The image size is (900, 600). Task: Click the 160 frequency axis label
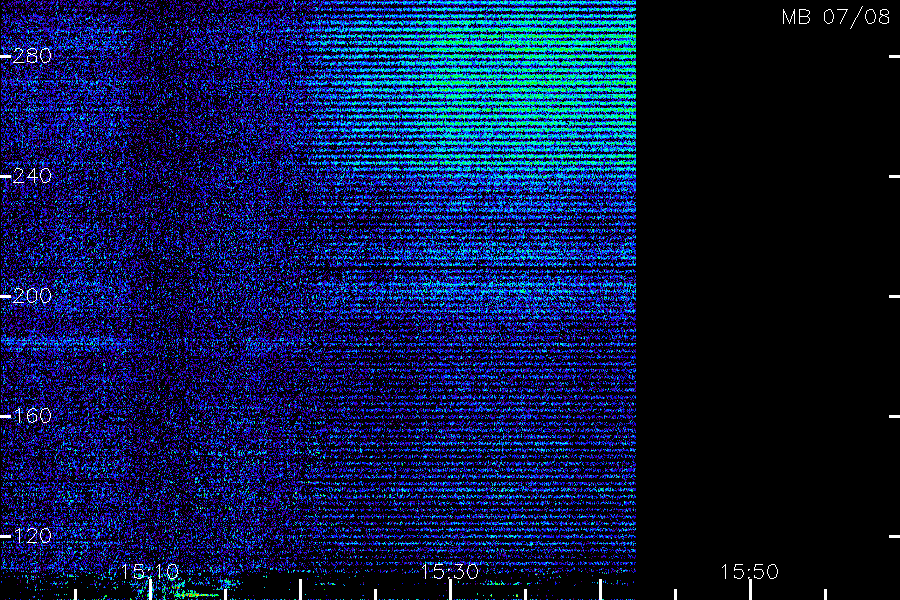click(x=32, y=416)
